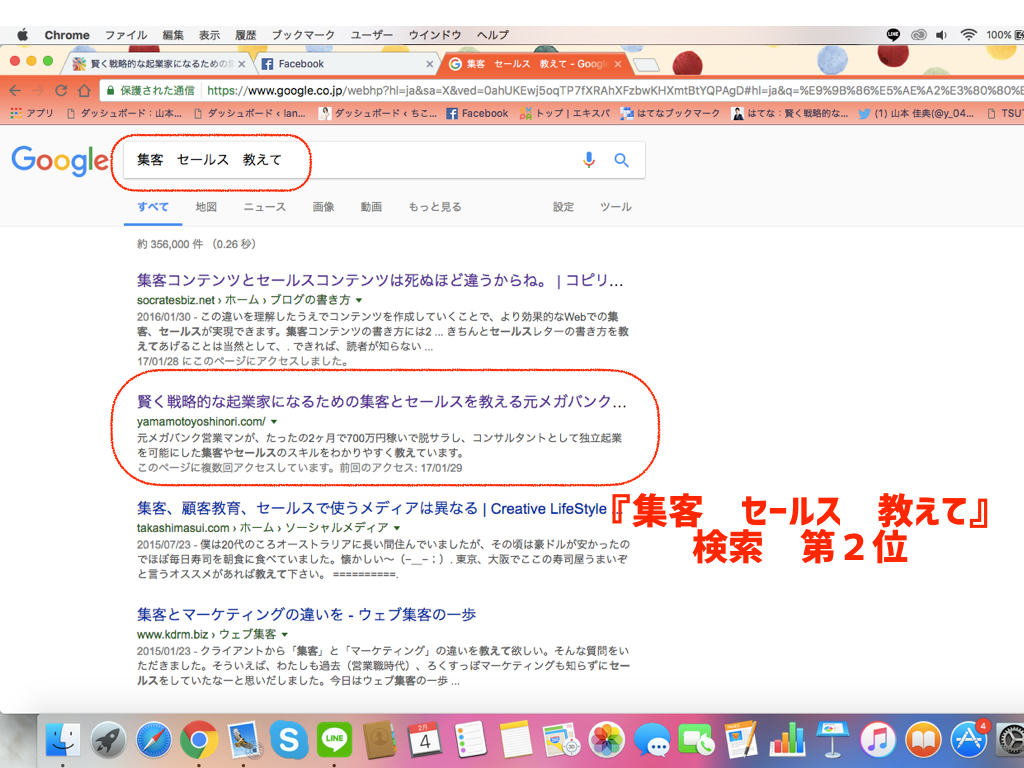Viewport: 1024px width, 768px height.
Task: Click Google logo on results page
Action: 60,160
